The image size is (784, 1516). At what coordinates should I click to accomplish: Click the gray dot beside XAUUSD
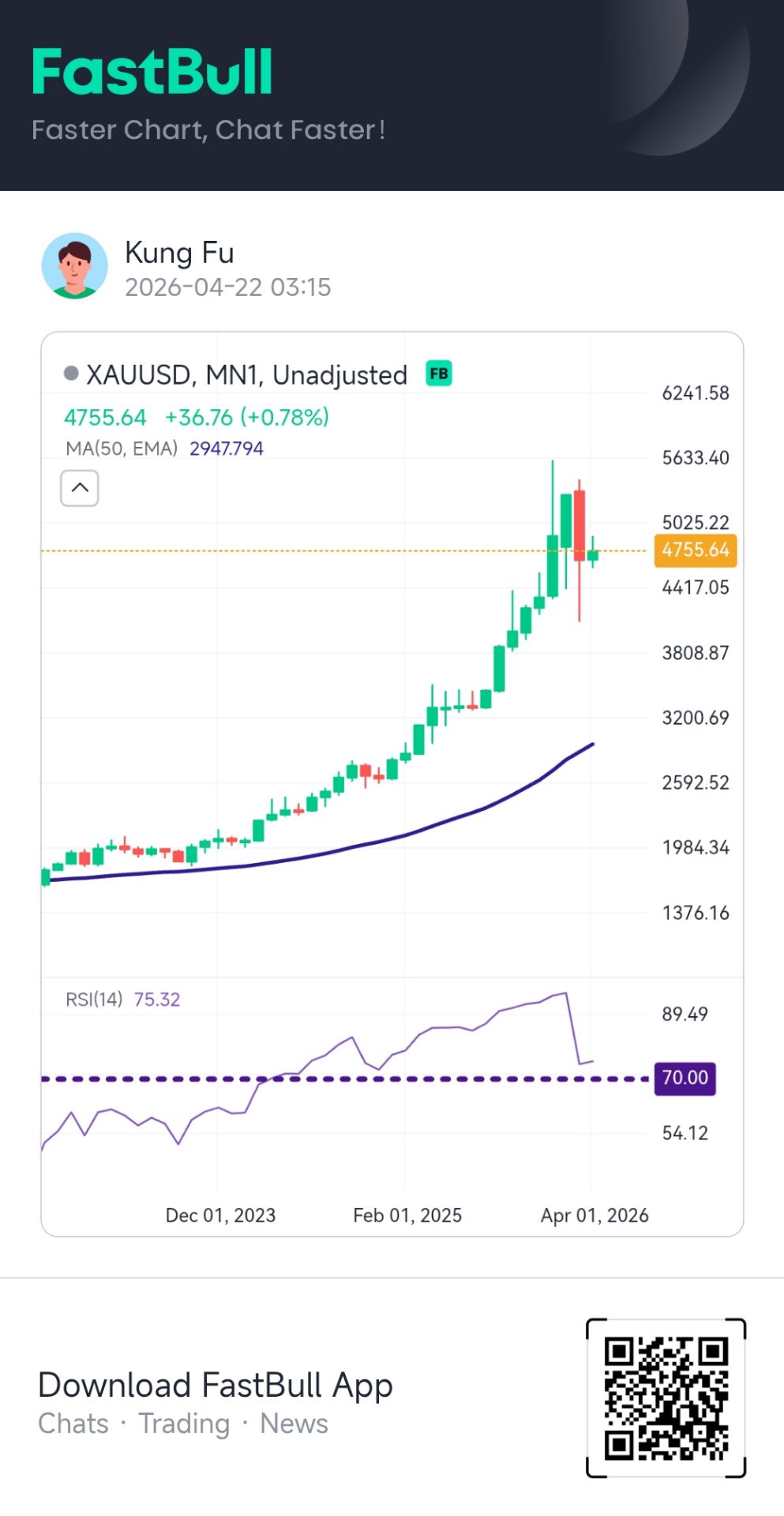click(71, 373)
